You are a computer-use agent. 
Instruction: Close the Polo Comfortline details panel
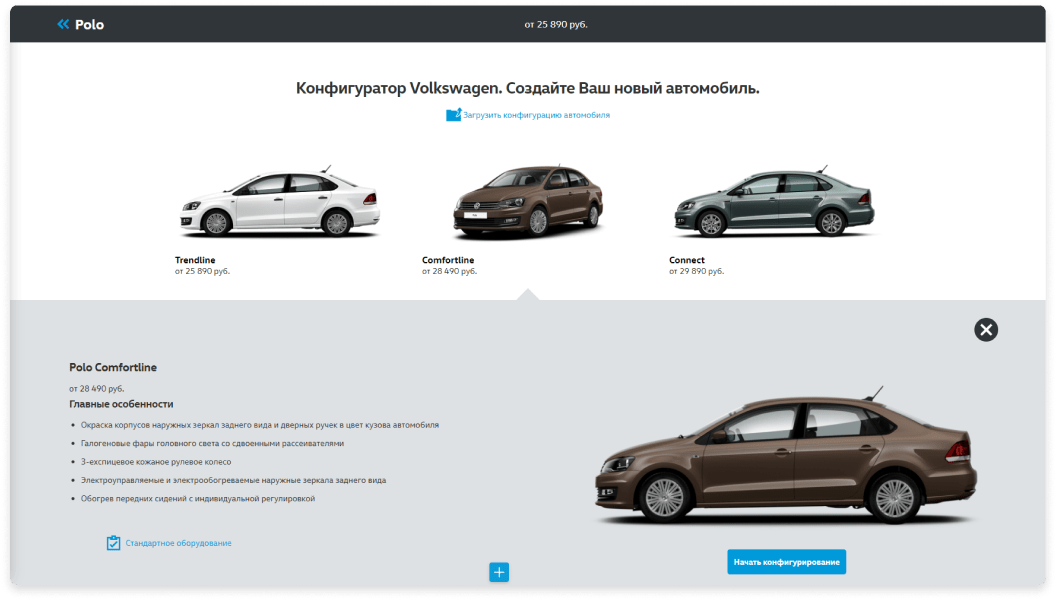(x=986, y=330)
